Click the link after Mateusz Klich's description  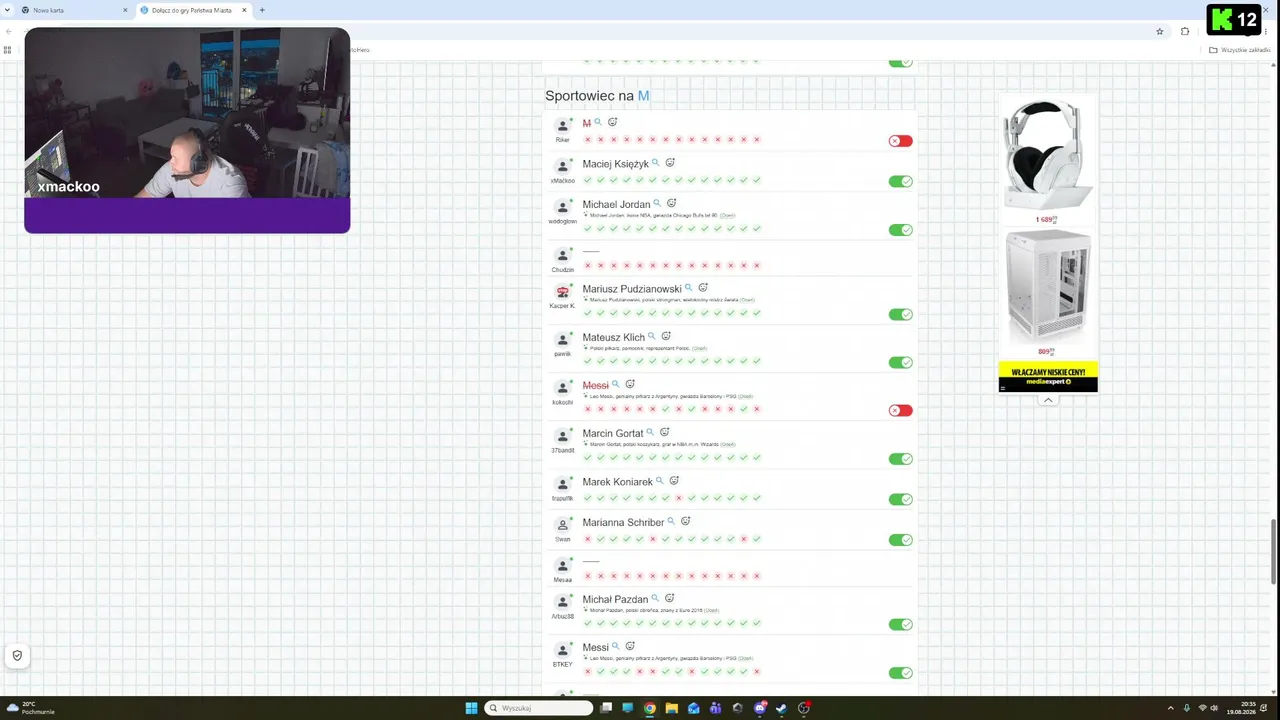tap(699, 348)
